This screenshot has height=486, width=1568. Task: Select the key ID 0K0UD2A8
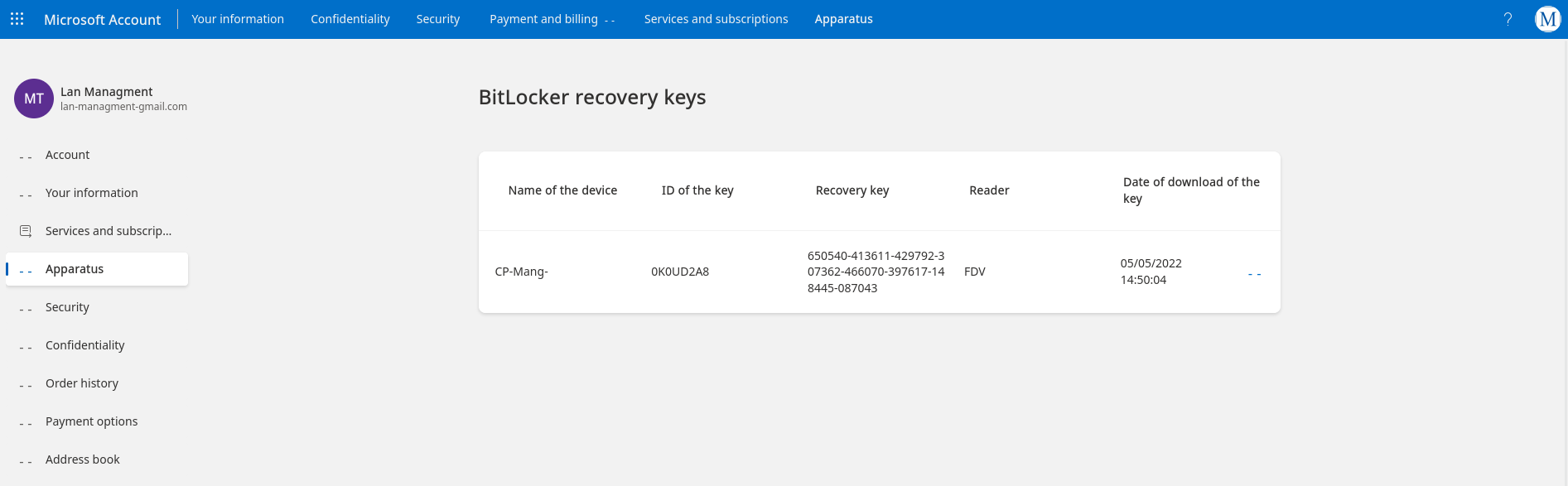click(680, 272)
